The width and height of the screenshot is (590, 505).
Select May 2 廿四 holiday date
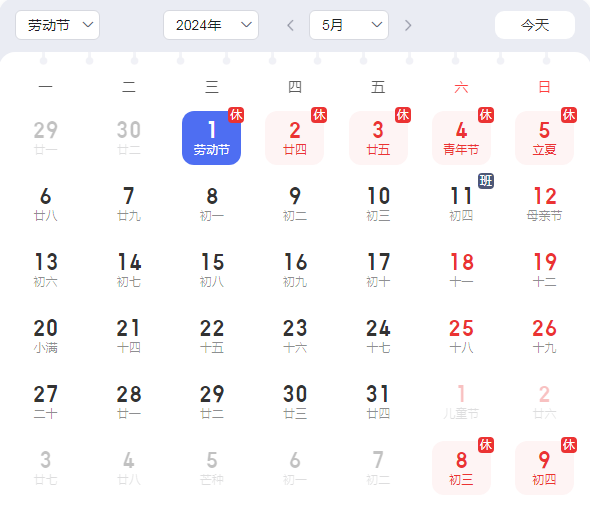tap(295, 138)
